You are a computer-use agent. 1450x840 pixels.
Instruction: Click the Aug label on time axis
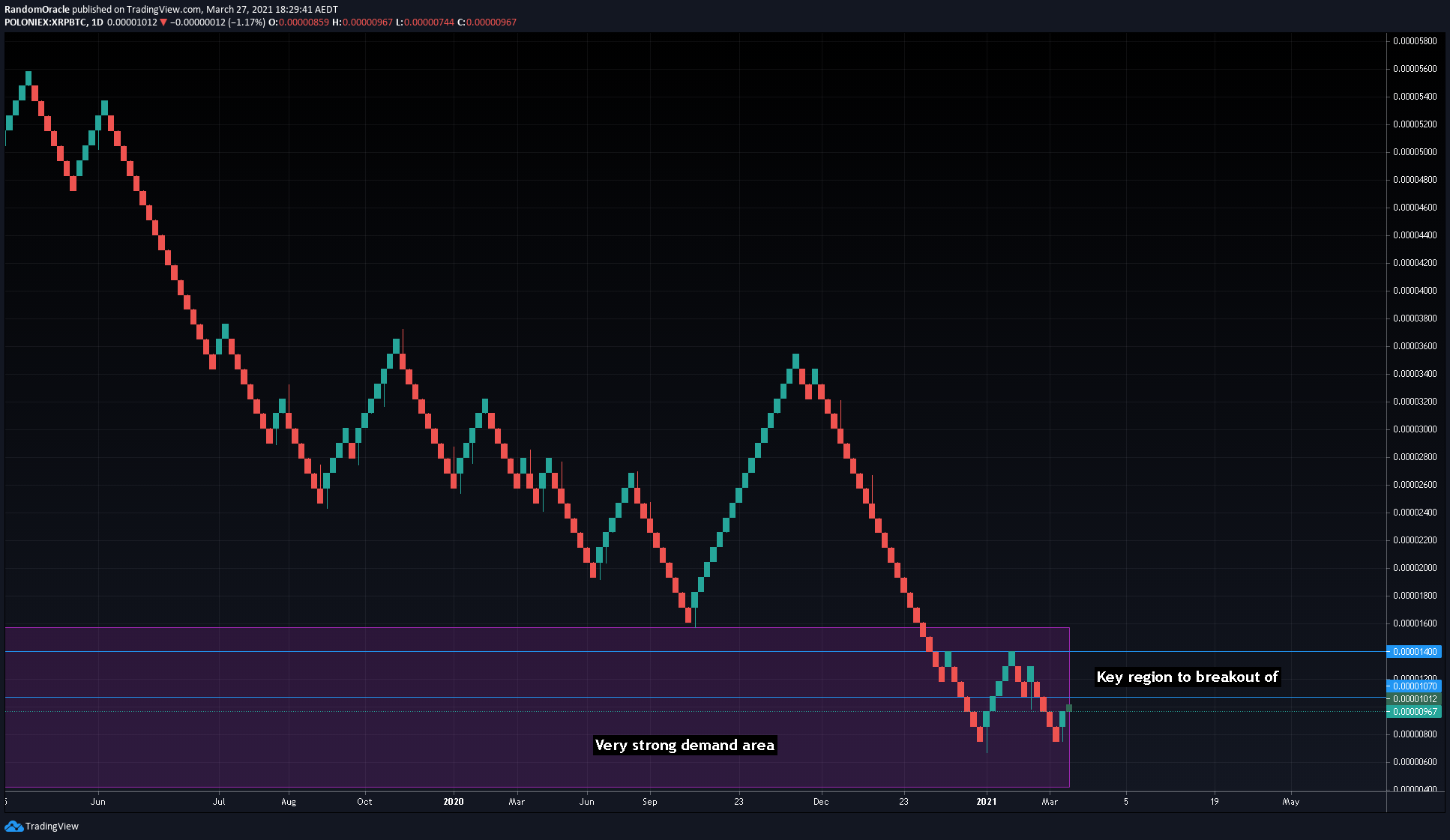pos(289,801)
